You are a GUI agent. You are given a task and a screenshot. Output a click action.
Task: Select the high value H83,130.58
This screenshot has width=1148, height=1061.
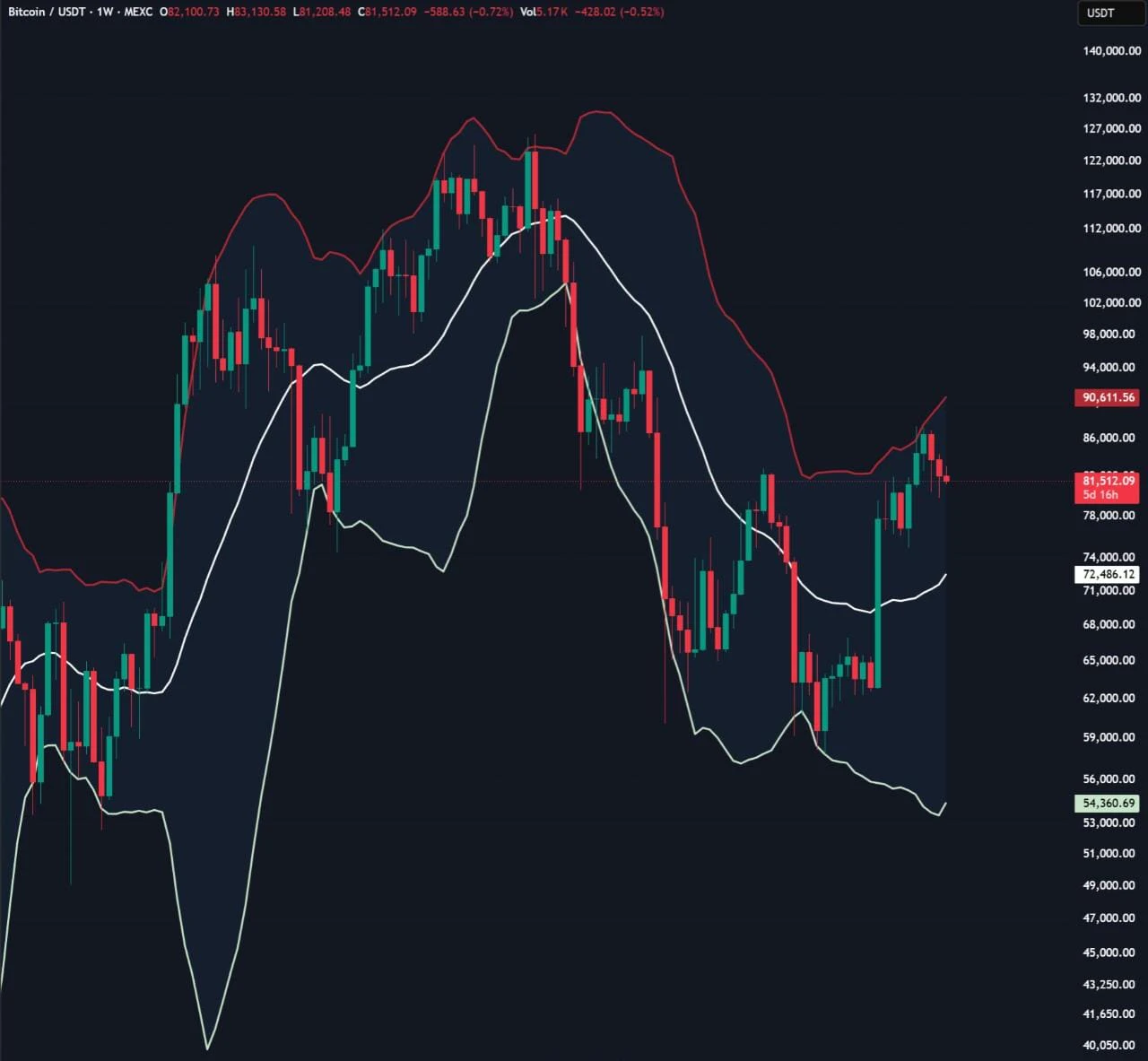pyautogui.click(x=257, y=13)
